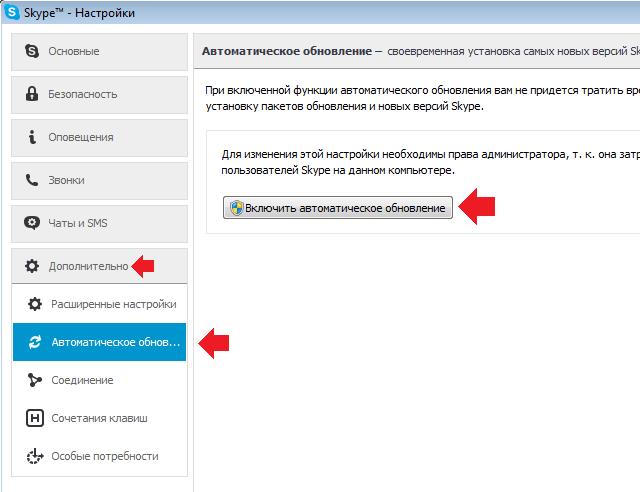
Task: Click the Skype icon beside Основные
Action: tap(31, 51)
